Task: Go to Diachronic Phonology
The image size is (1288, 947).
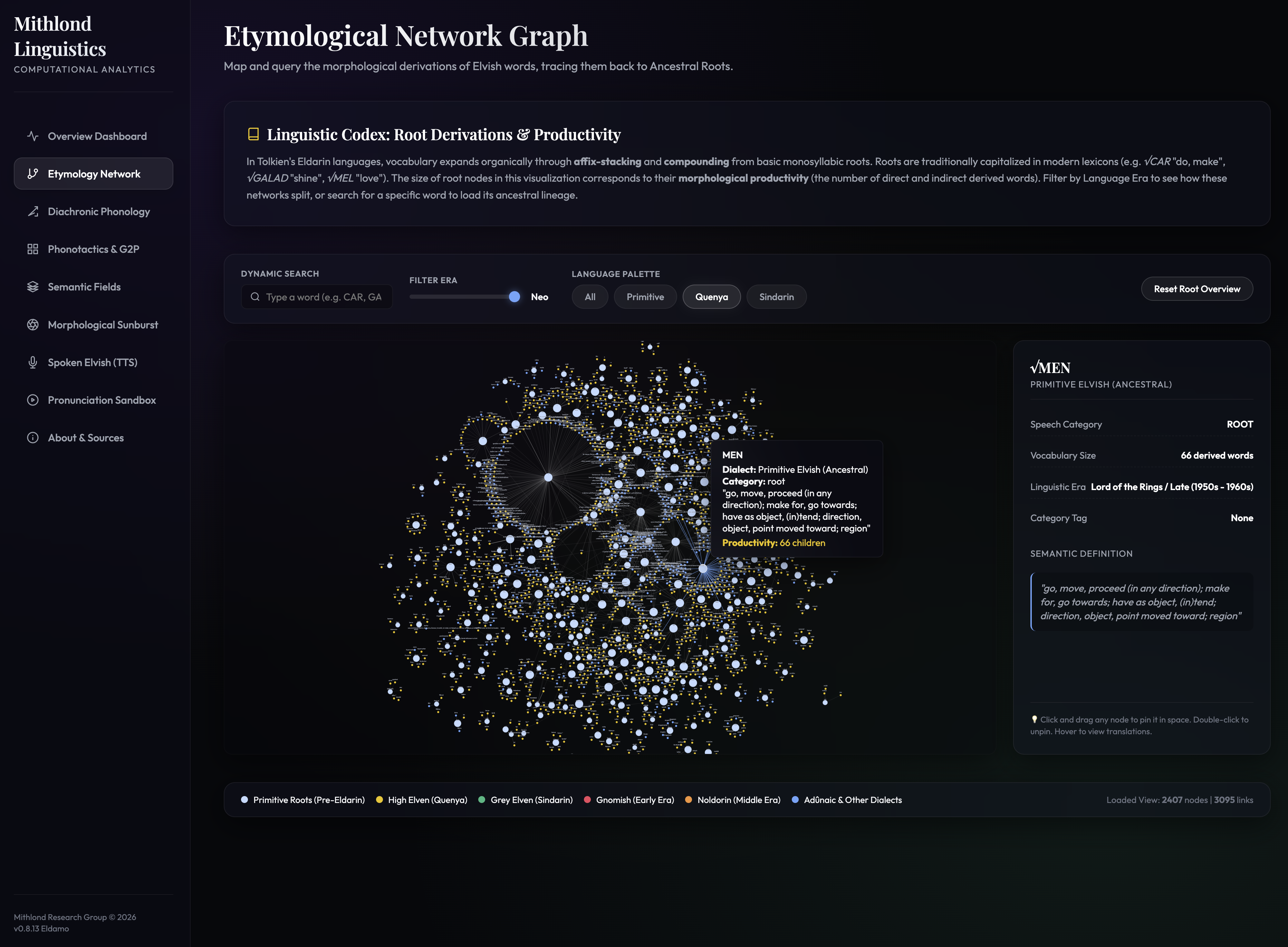Action: pos(94,211)
